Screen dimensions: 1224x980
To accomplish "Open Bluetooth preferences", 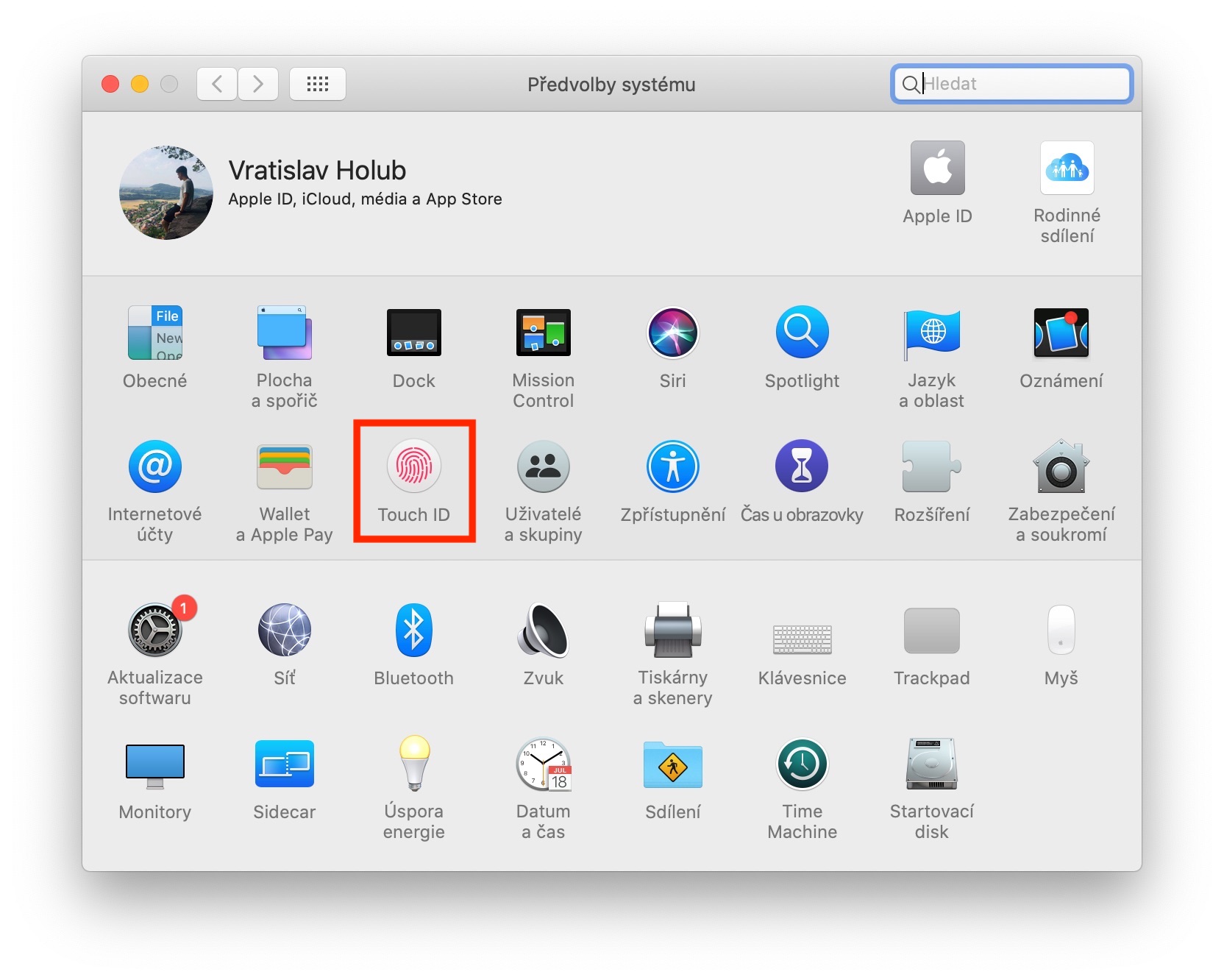I will tap(414, 630).
